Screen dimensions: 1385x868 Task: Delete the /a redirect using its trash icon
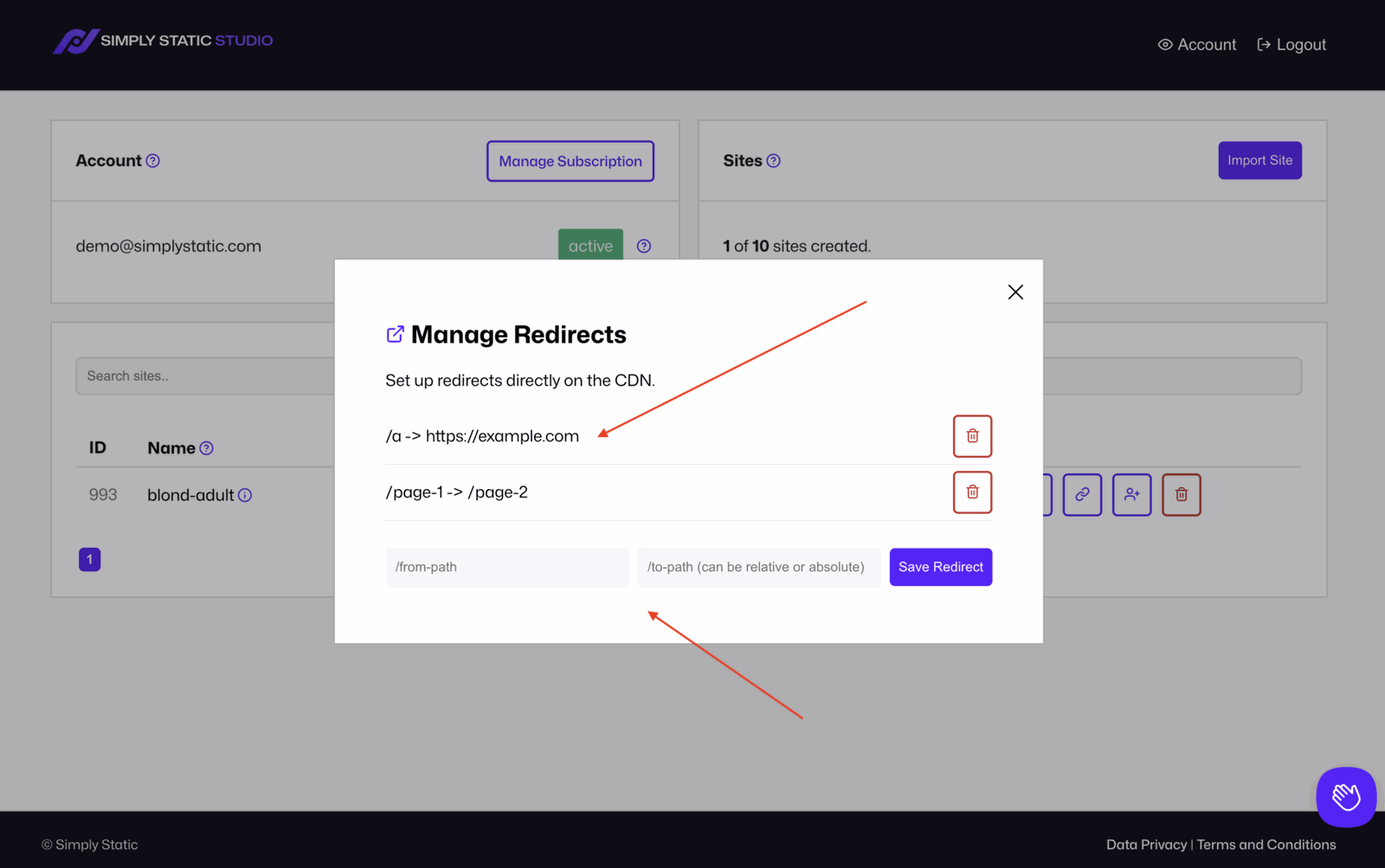click(x=972, y=436)
